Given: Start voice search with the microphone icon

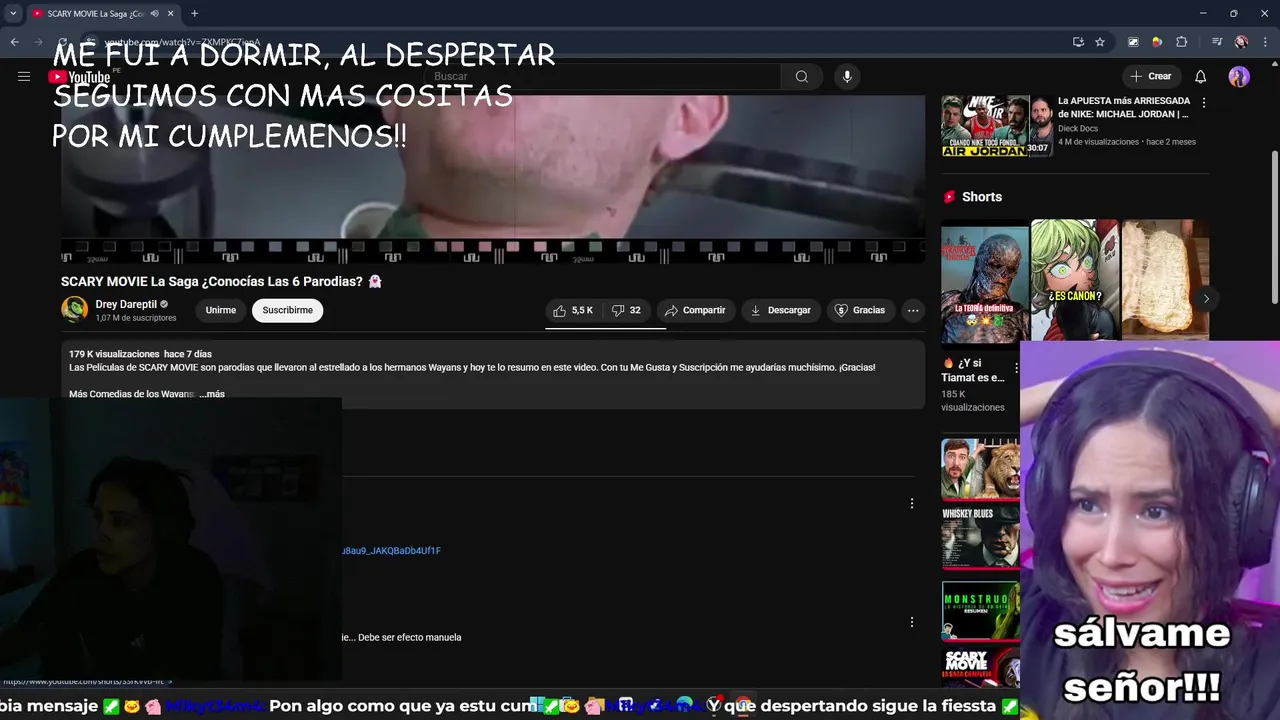Looking at the screenshot, I should 847,77.
